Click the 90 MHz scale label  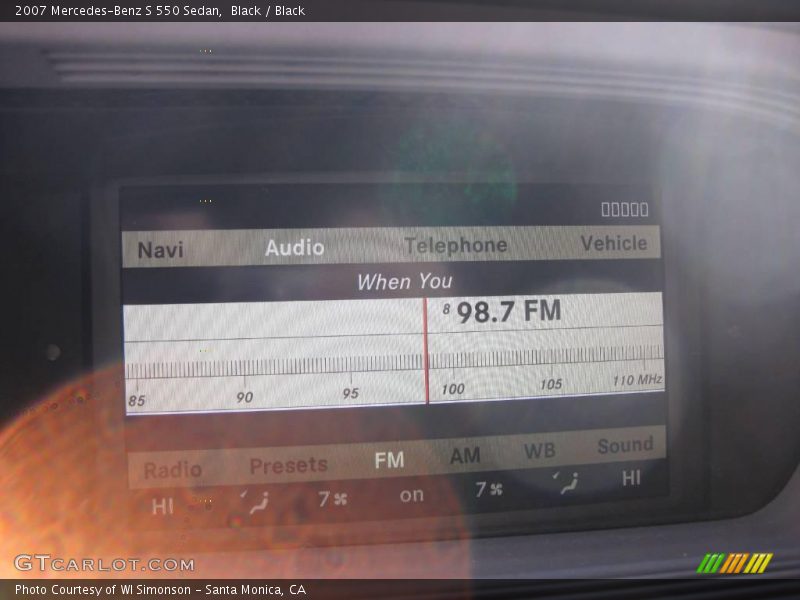click(245, 397)
